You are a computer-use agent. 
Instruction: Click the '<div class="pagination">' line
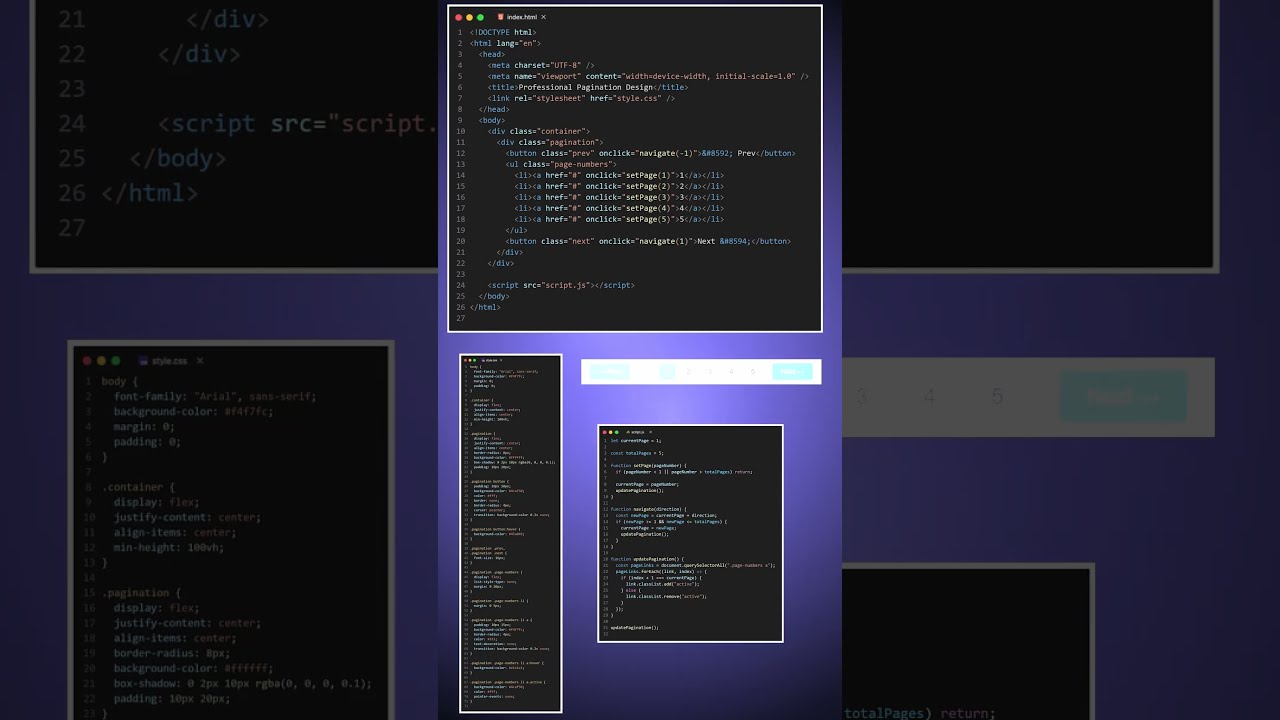pos(550,142)
